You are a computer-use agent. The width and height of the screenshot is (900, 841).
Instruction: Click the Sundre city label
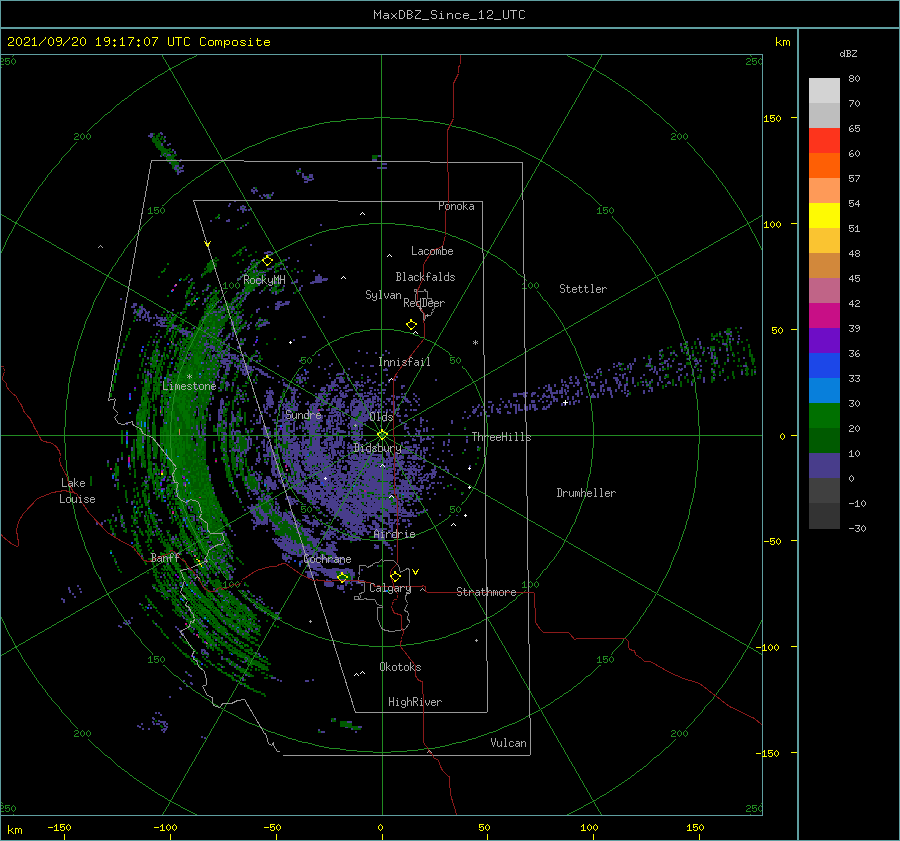(304, 415)
